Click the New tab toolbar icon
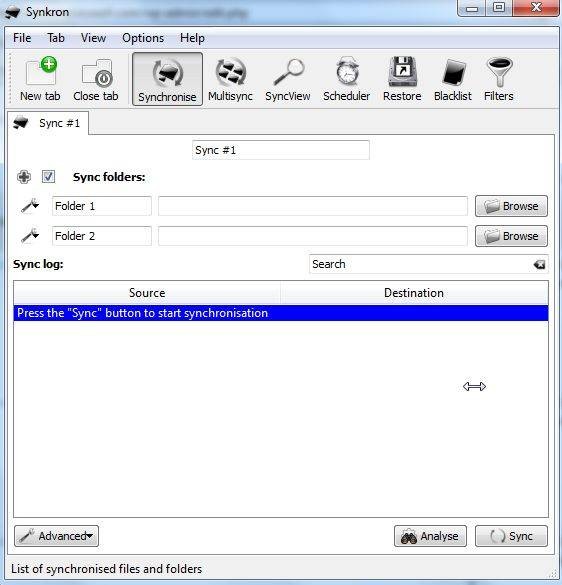Viewport: 562px width, 585px height. [40, 79]
